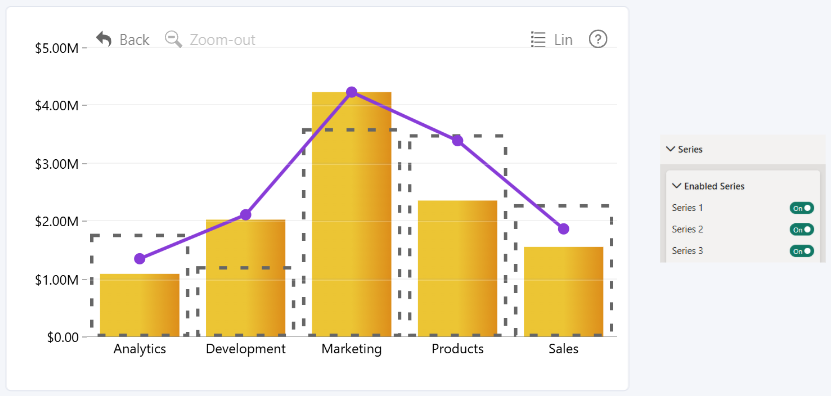Click the Series 2 label

[687, 230]
